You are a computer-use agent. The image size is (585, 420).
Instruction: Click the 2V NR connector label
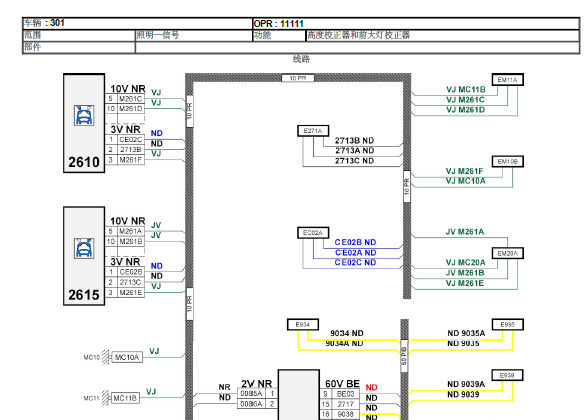click(x=256, y=384)
